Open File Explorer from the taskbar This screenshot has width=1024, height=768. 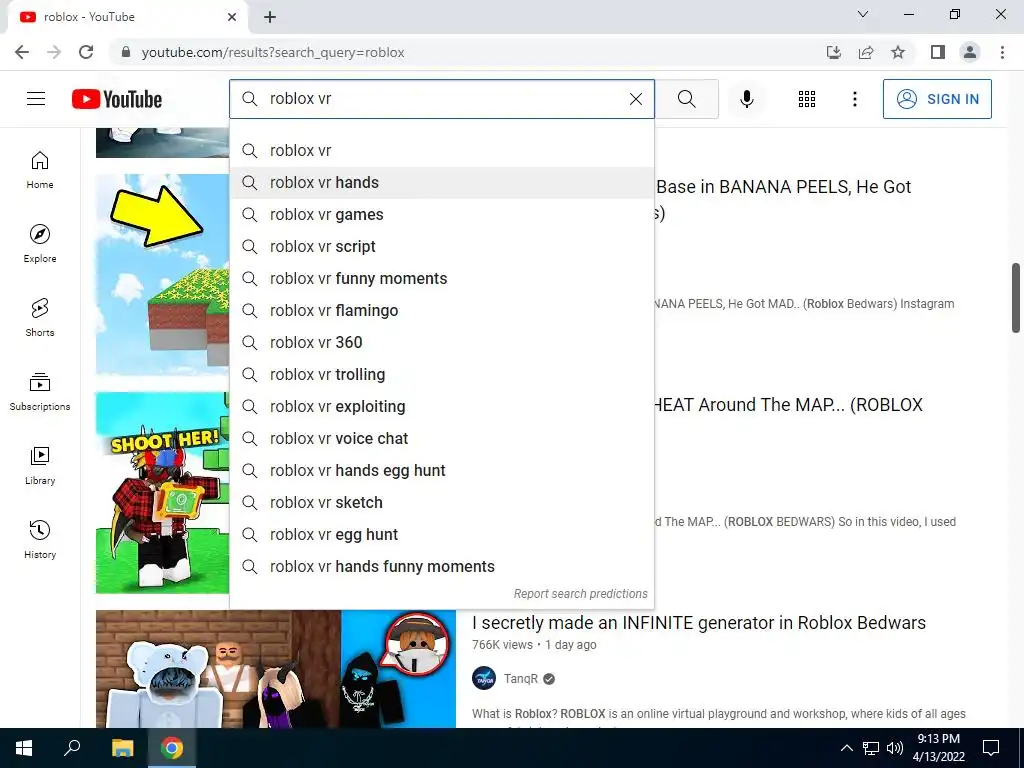coord(122,748)
